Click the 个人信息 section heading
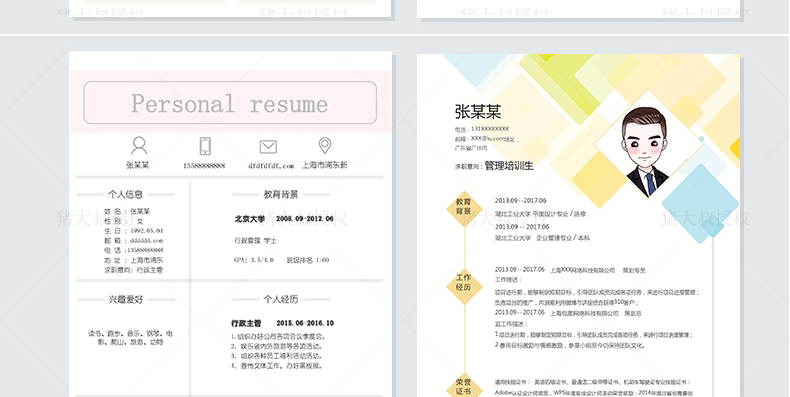 click(x=125, y=194)
